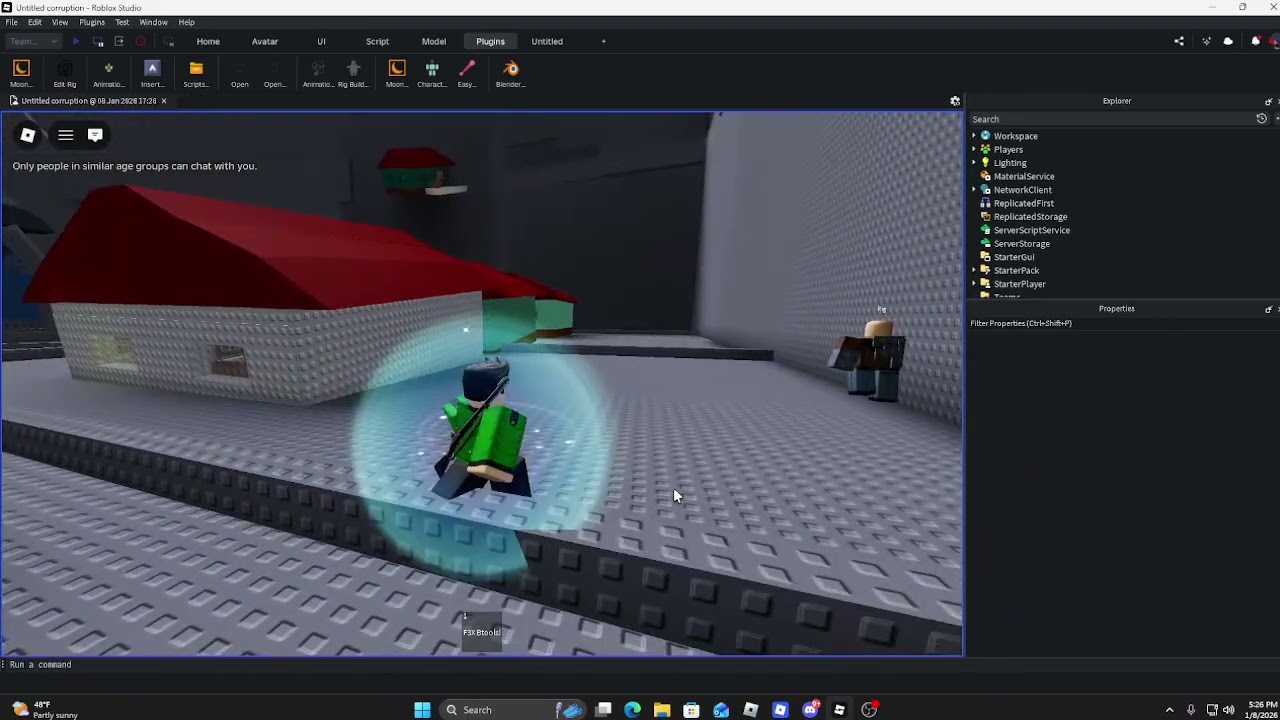The height and width of the screenshot is (720, 1280).
Task: Open the Blender plugin
Action: [511, 73]
